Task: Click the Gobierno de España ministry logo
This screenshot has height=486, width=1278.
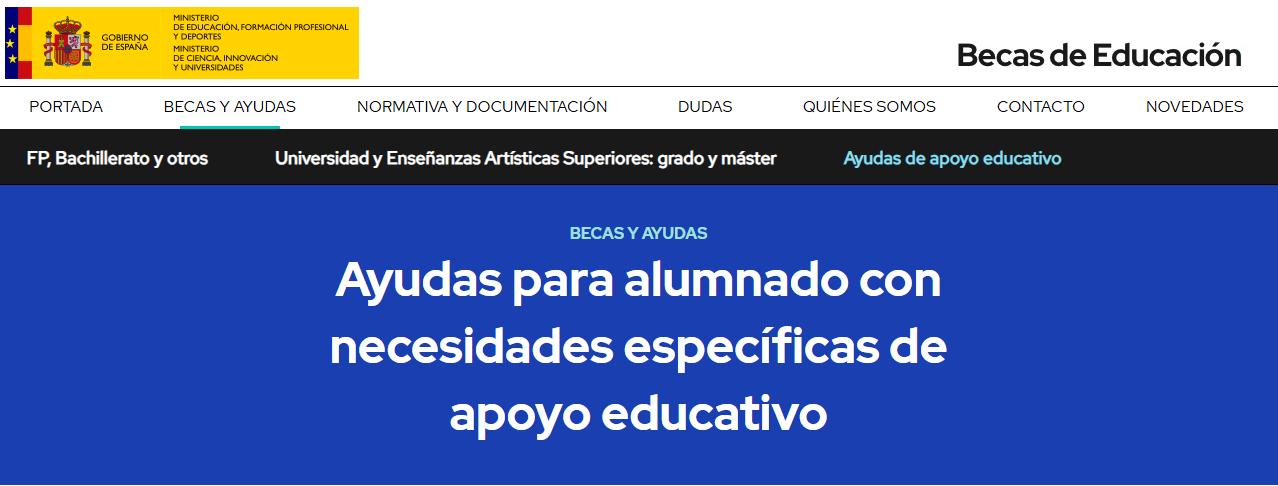Action: (x=182, y=43)
